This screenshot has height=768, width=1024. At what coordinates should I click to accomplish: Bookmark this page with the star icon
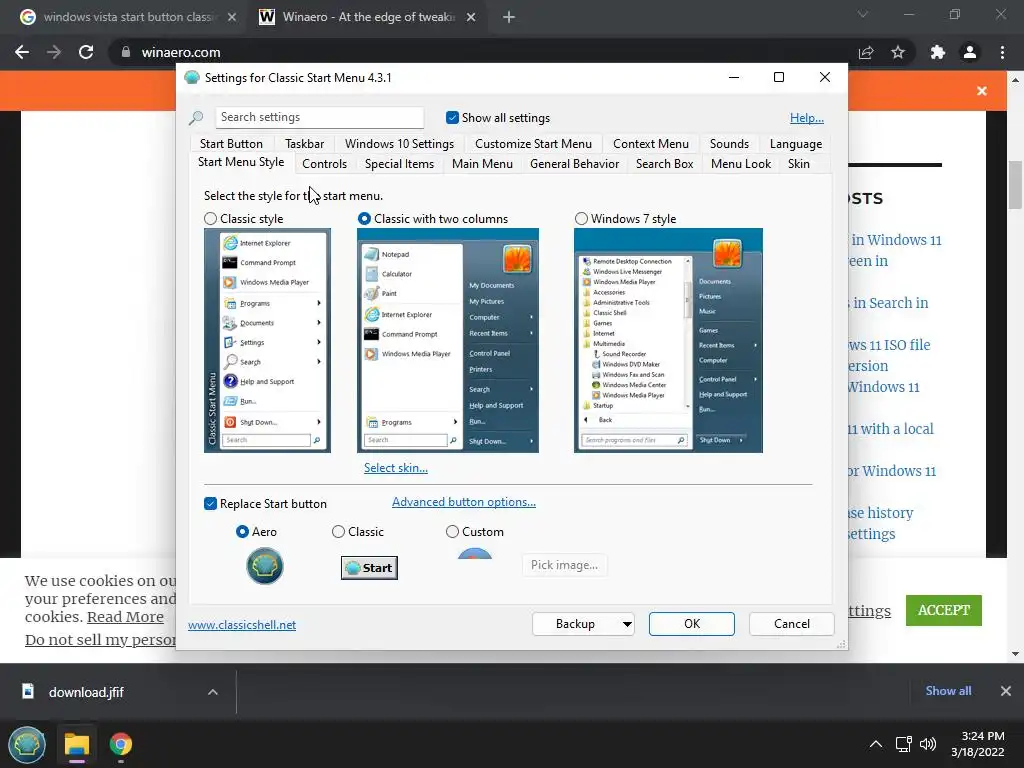click(898, 52)
